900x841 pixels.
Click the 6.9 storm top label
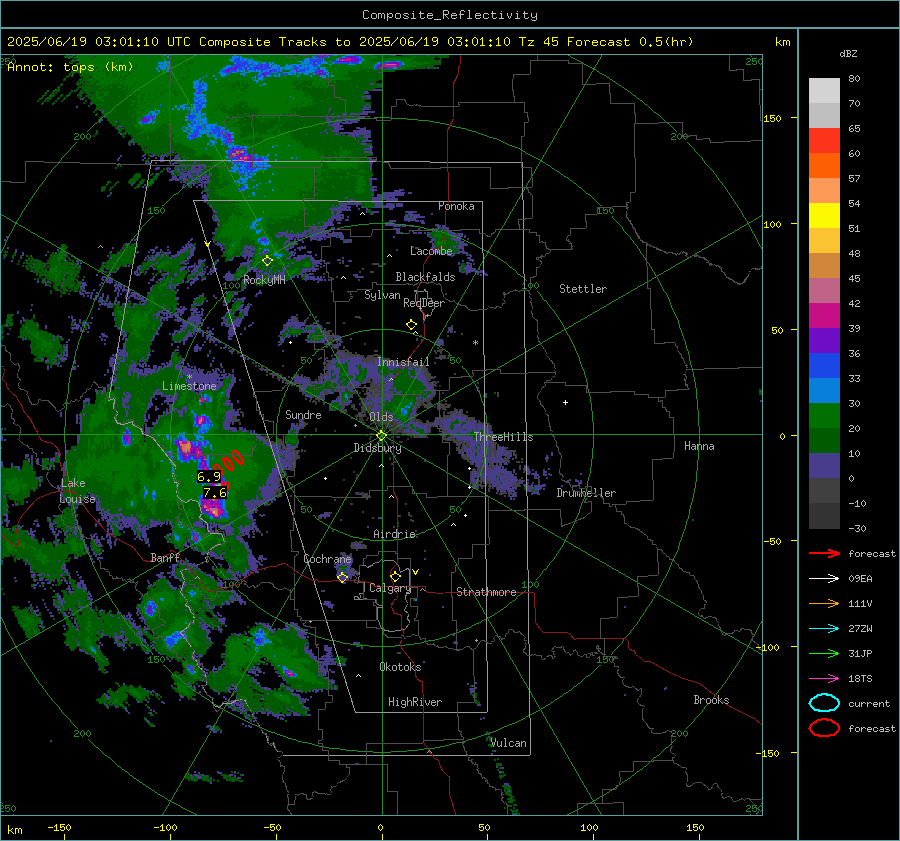tap(209, 476)
